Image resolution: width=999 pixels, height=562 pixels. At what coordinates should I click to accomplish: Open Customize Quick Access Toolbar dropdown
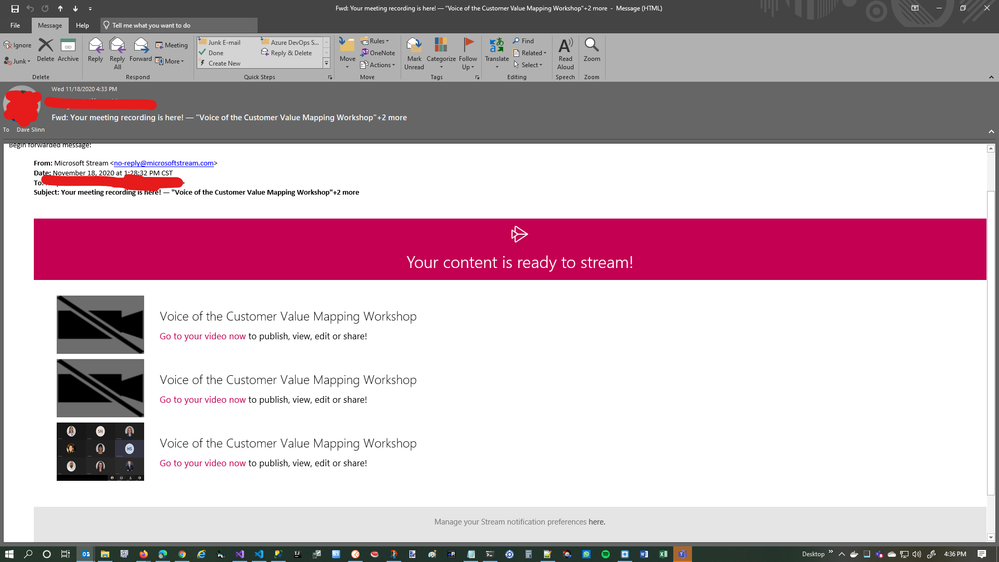point(90,8)
